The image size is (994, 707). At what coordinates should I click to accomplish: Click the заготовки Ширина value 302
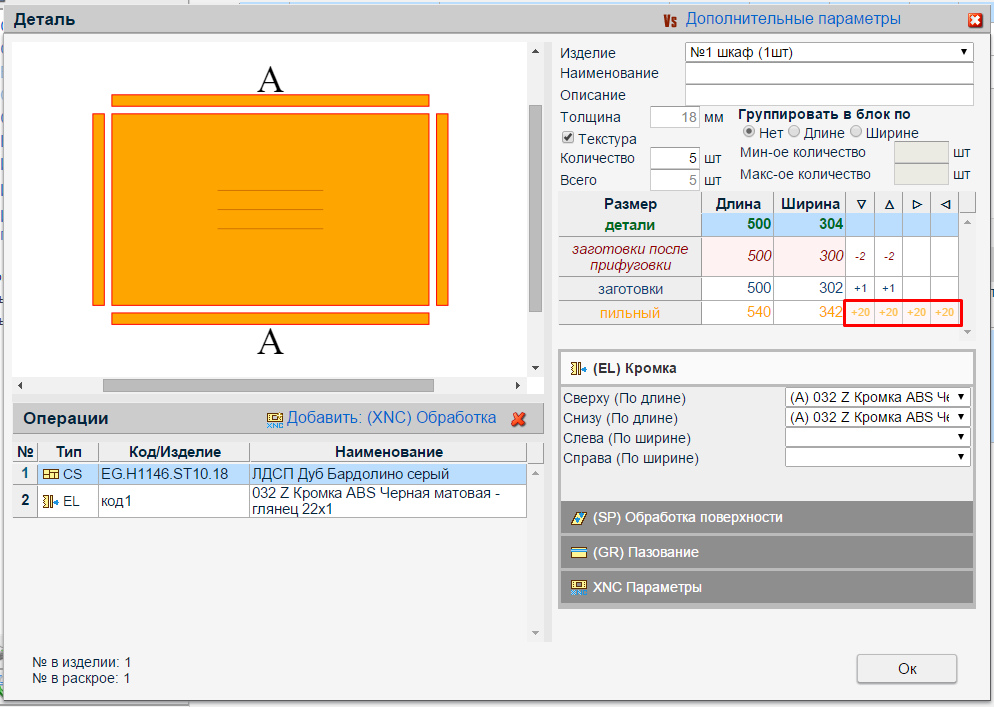tap(810, 288)
